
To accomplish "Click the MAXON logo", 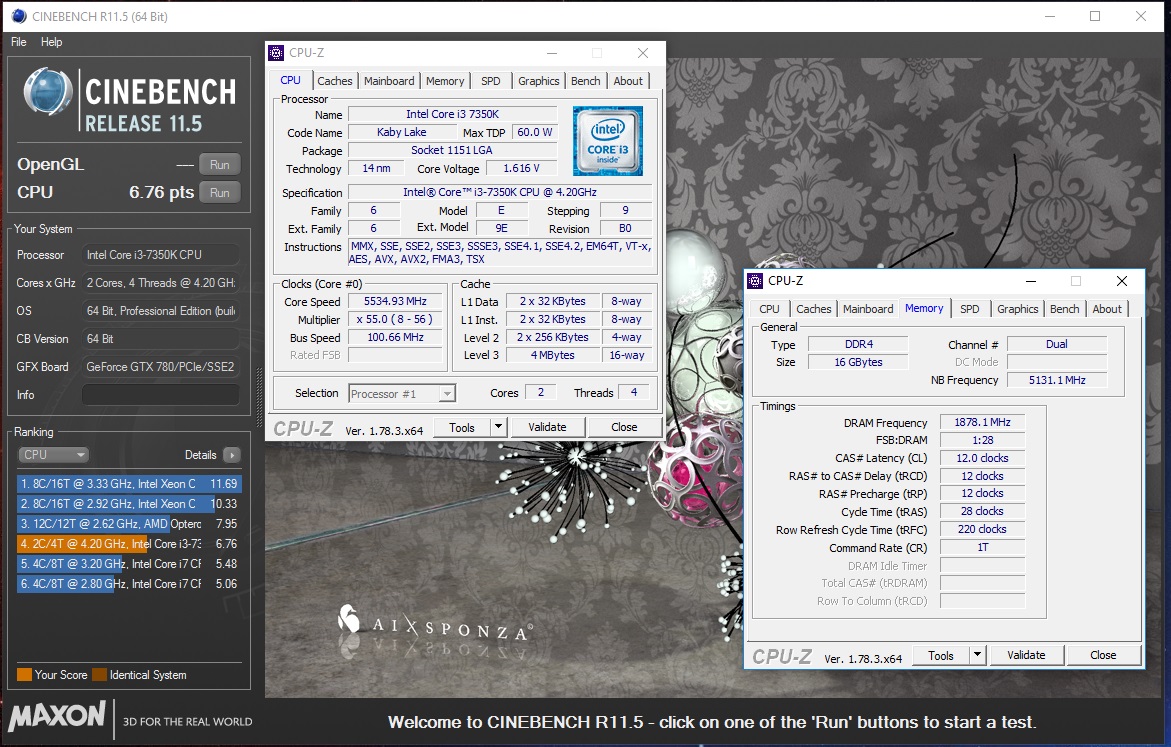I will click(x=57, y=717).
